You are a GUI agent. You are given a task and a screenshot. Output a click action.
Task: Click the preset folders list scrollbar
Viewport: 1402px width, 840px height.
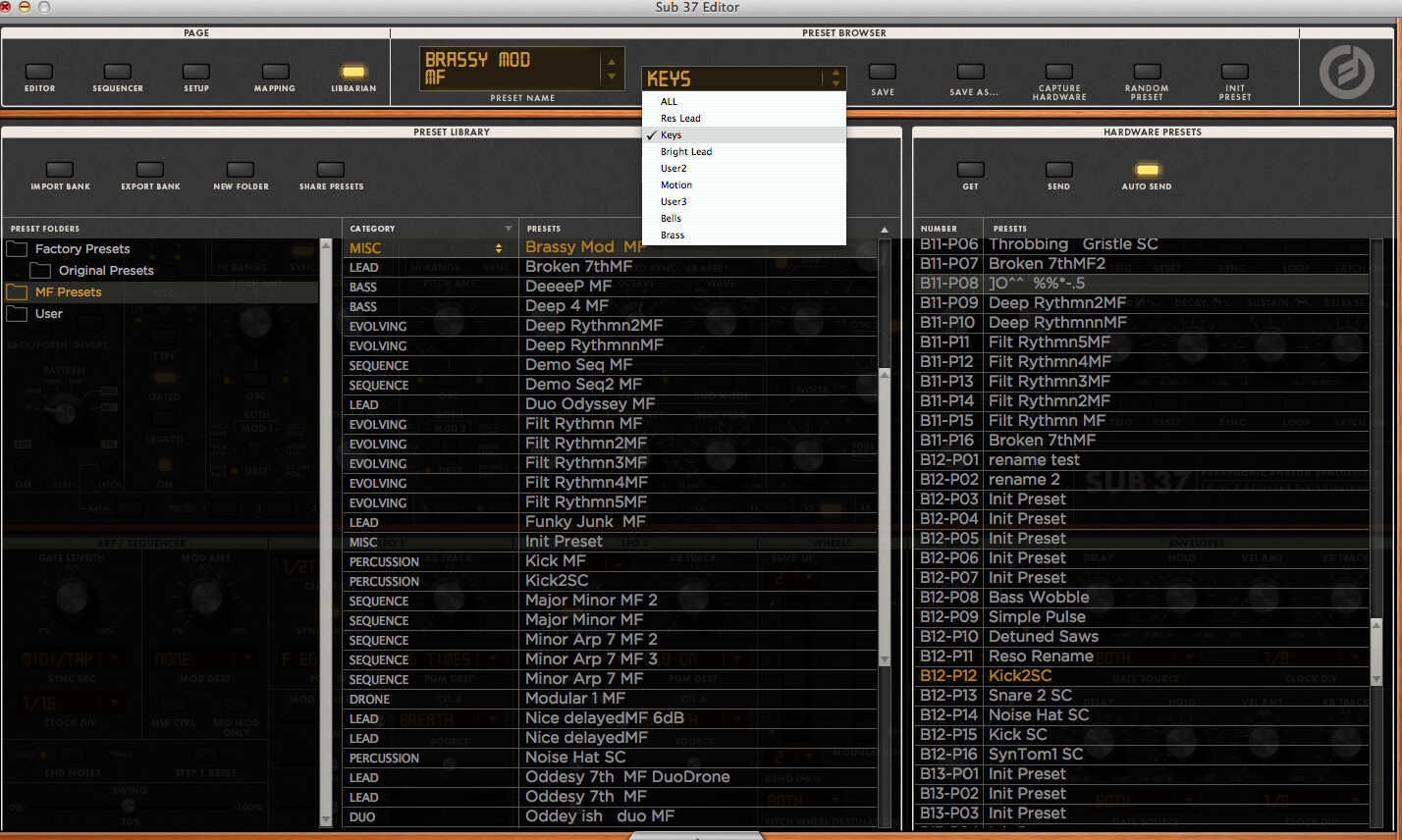(x=327, y=533)
